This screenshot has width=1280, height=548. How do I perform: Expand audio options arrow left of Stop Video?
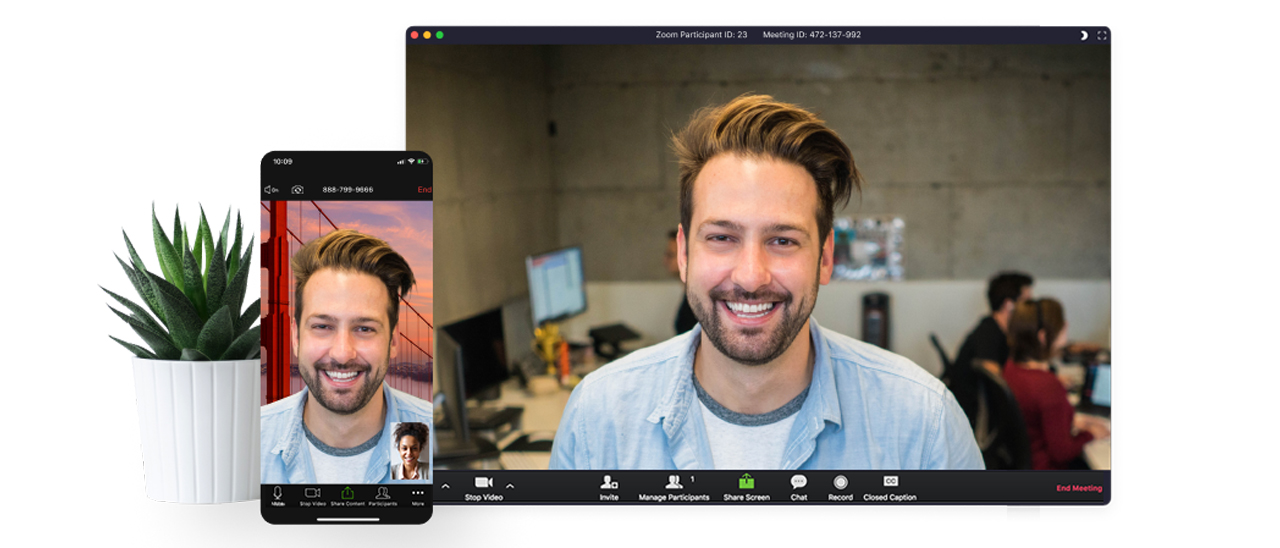tap(445, 486)
